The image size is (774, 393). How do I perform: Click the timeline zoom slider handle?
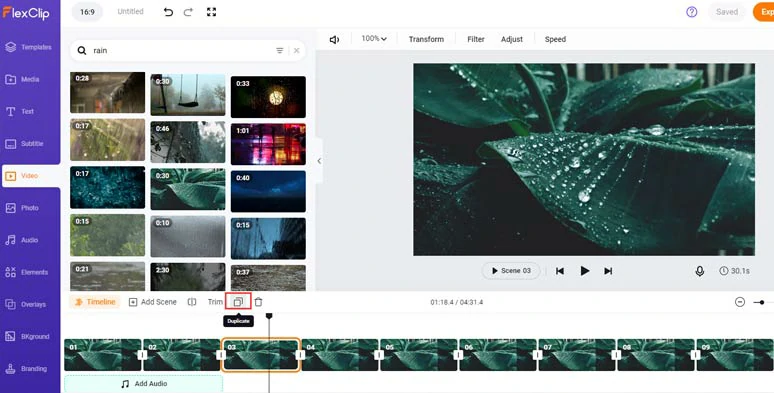tap(762, 302)
